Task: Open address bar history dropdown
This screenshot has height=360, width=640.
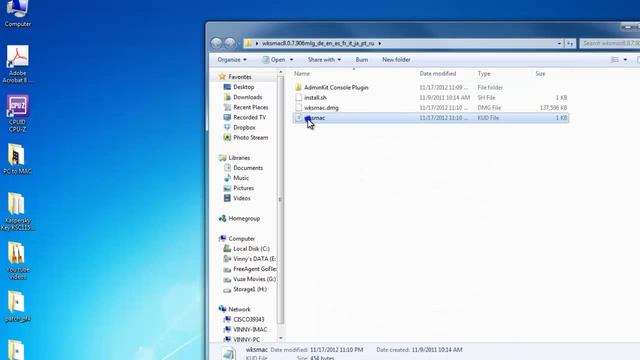Action: [559, 43]
